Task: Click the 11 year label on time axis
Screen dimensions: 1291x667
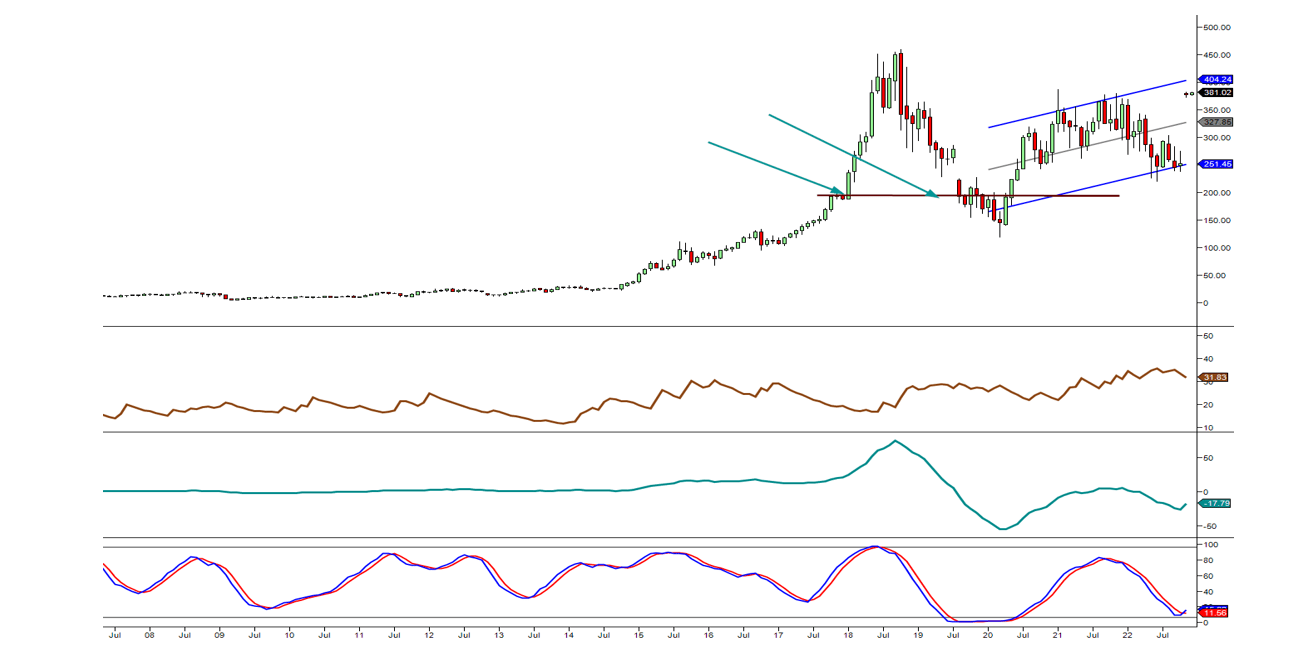Action: [359, 634]
